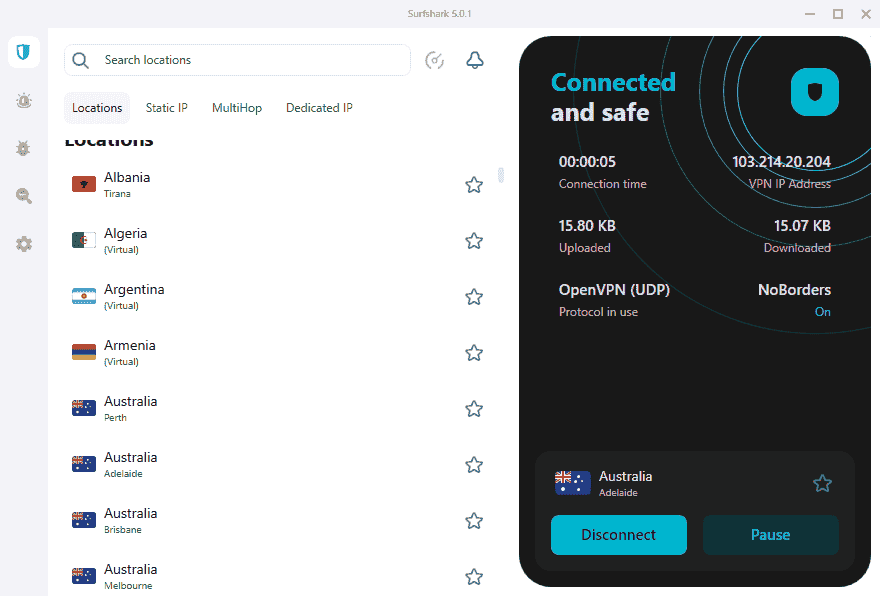The height and width of the screenshot is (596, 880).
Task: Click the Connected and safe heading
Action: [613, 98]
